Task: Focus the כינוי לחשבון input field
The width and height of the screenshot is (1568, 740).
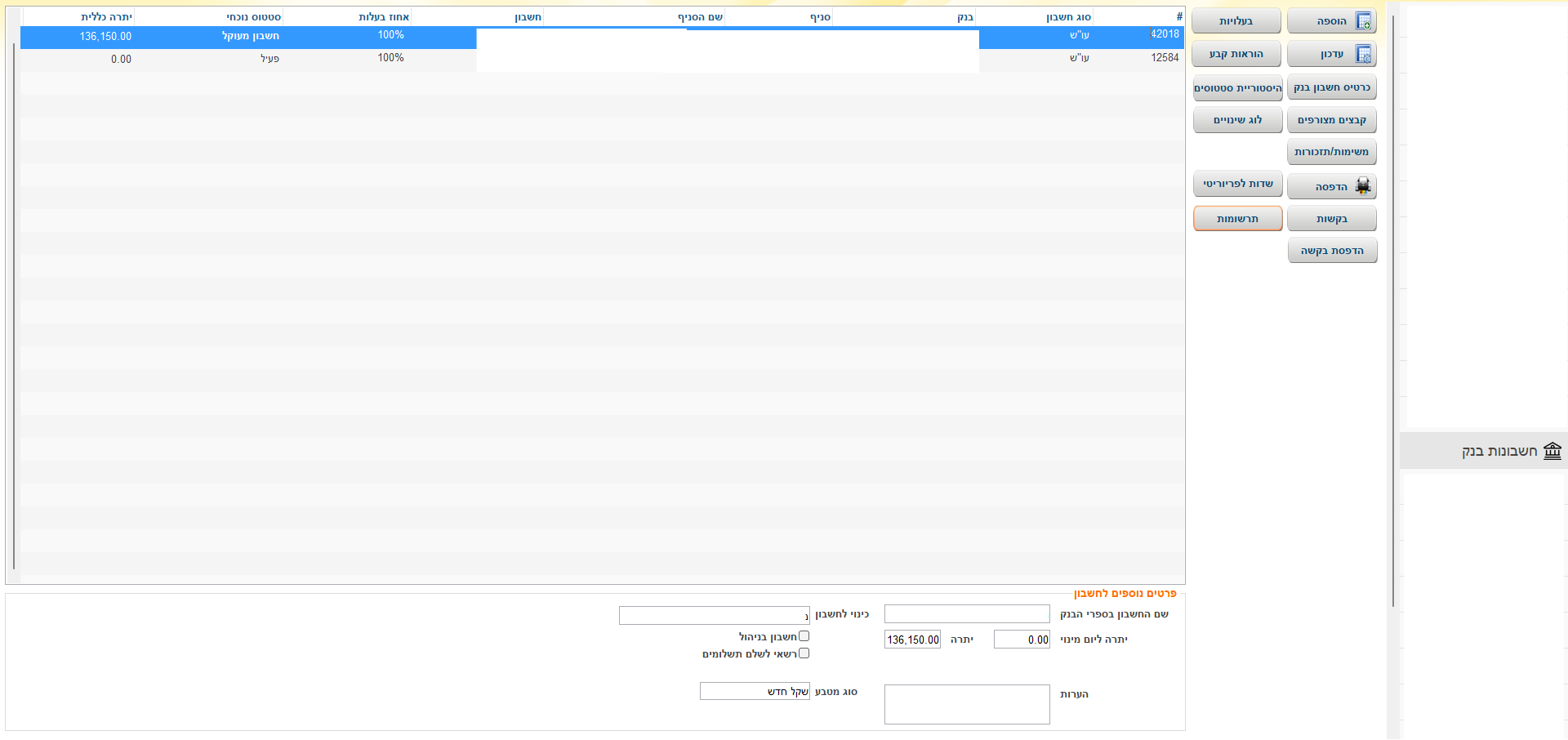Action: [x=715, y=615]
